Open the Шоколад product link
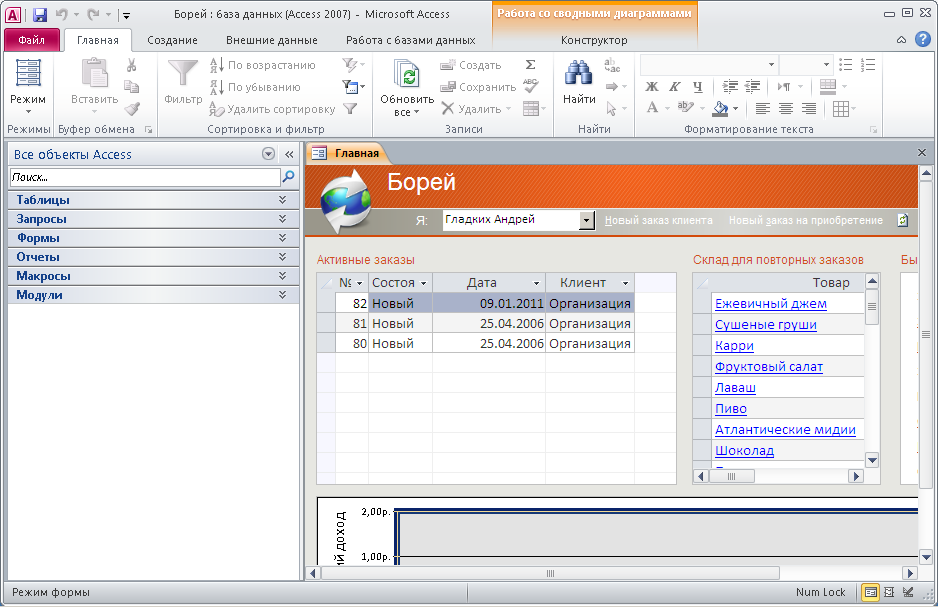This screenshot has width=938, height=607. point(744,450)
